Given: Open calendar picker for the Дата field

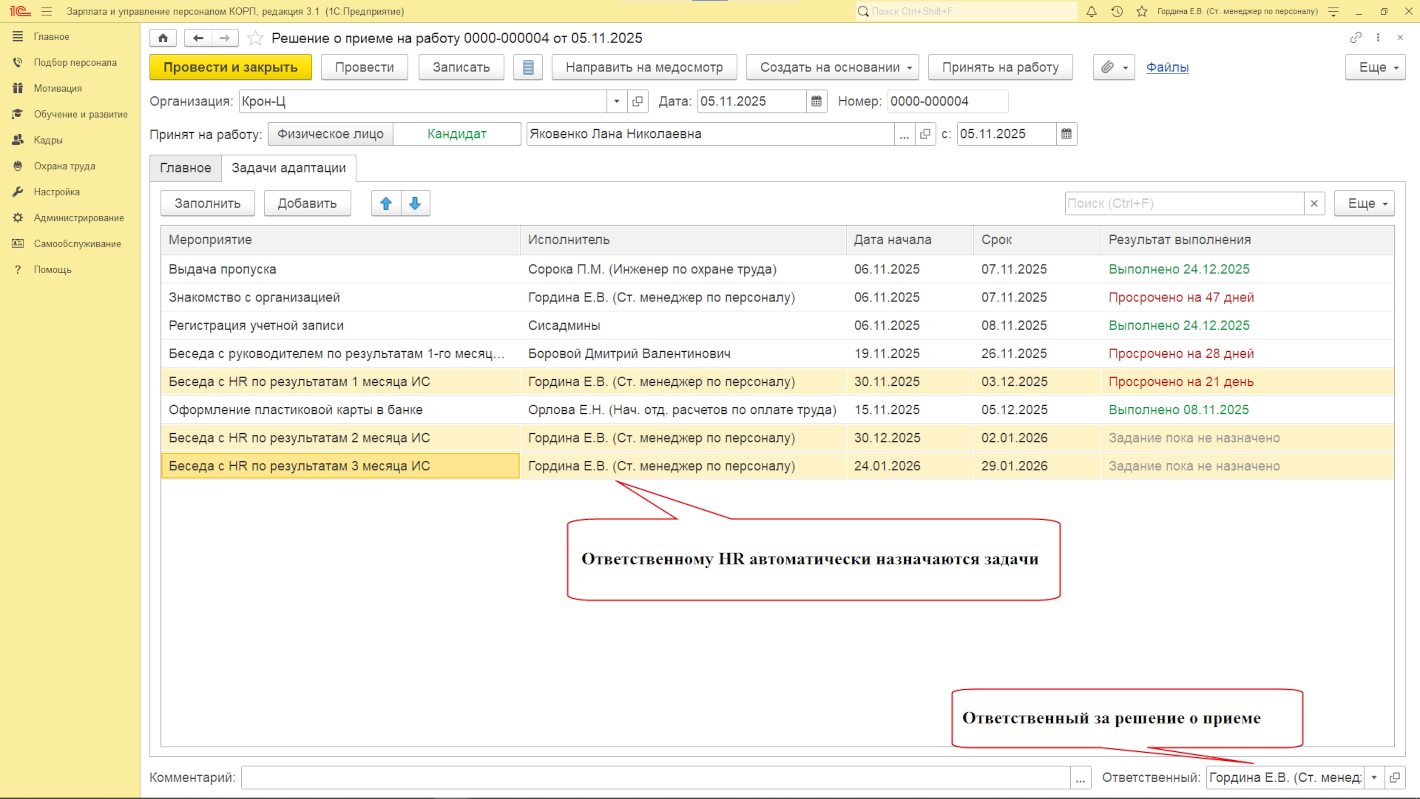Looking at the screenshot, I should pos(817,101).
